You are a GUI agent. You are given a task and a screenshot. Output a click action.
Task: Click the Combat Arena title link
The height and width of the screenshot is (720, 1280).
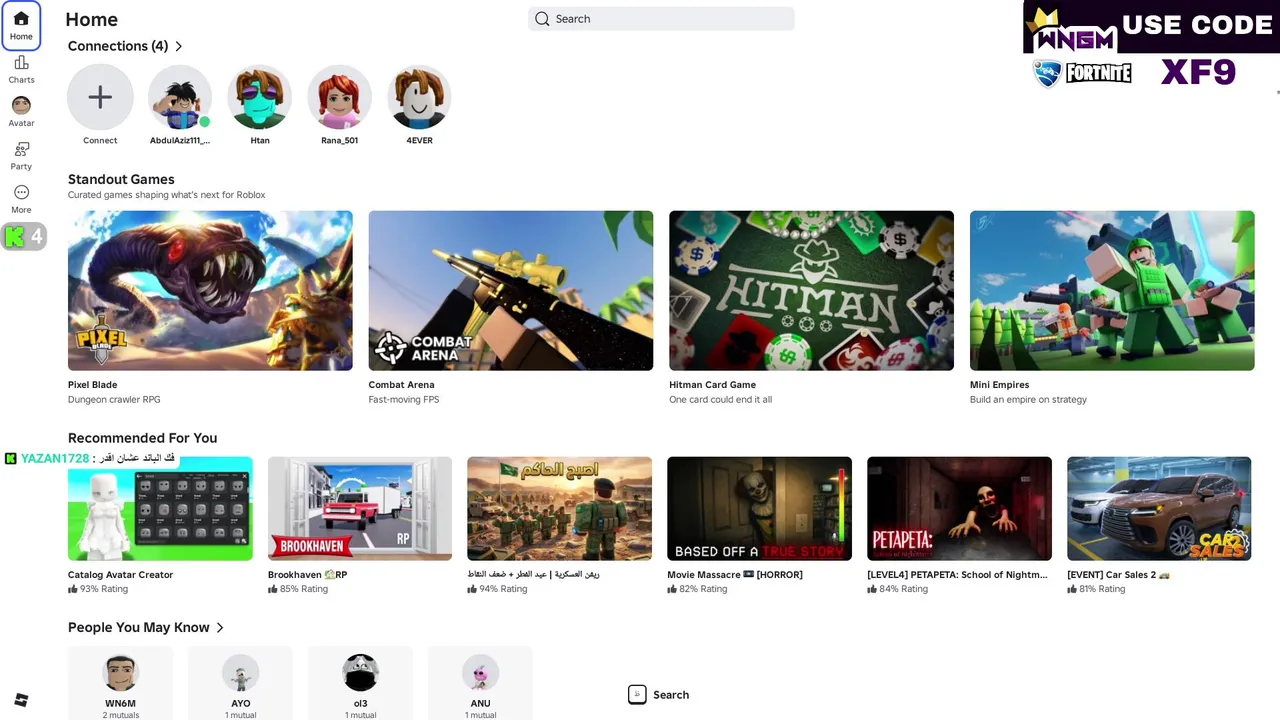click(402, 385)
